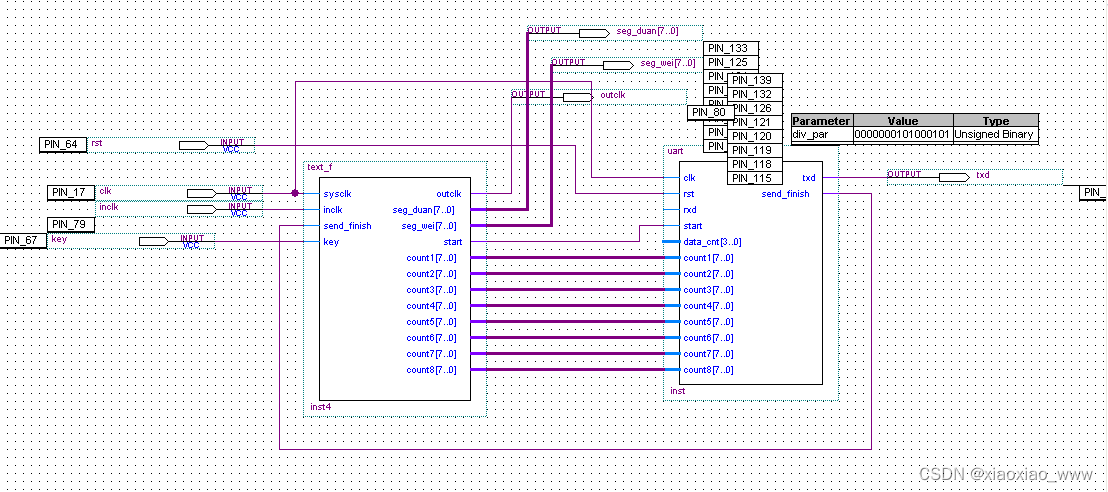Image resolution: width=1108 pixels, height=492 pixels.
Task: Select the data_cnt[3..0] port on uart
Action: coord(712,242)
